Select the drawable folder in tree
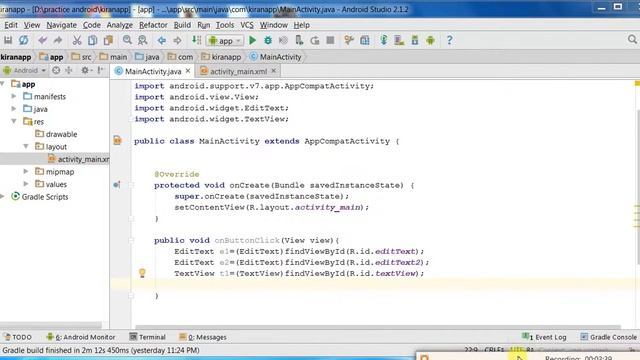Viewport: 640px width, 360px height. click(x=56, y=134)
